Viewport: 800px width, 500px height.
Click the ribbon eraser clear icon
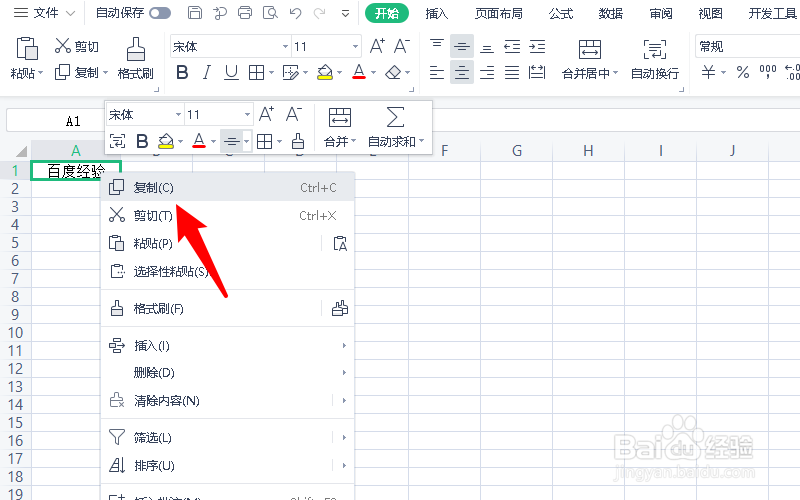click(393, 72)
